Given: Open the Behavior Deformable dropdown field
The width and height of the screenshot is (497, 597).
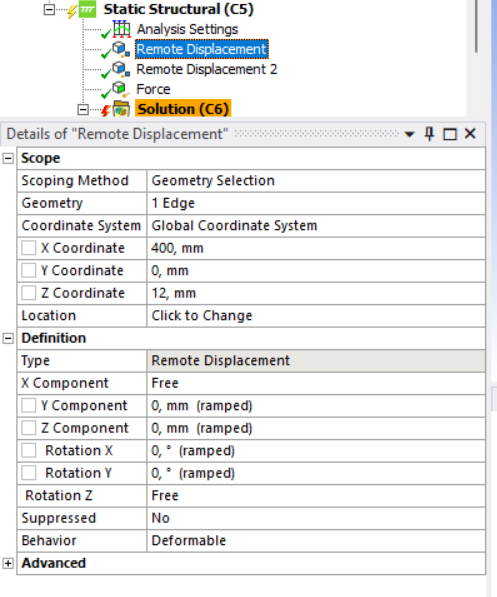Looking at the screenshot, I should pyautogui.click(x=316, y=541).
